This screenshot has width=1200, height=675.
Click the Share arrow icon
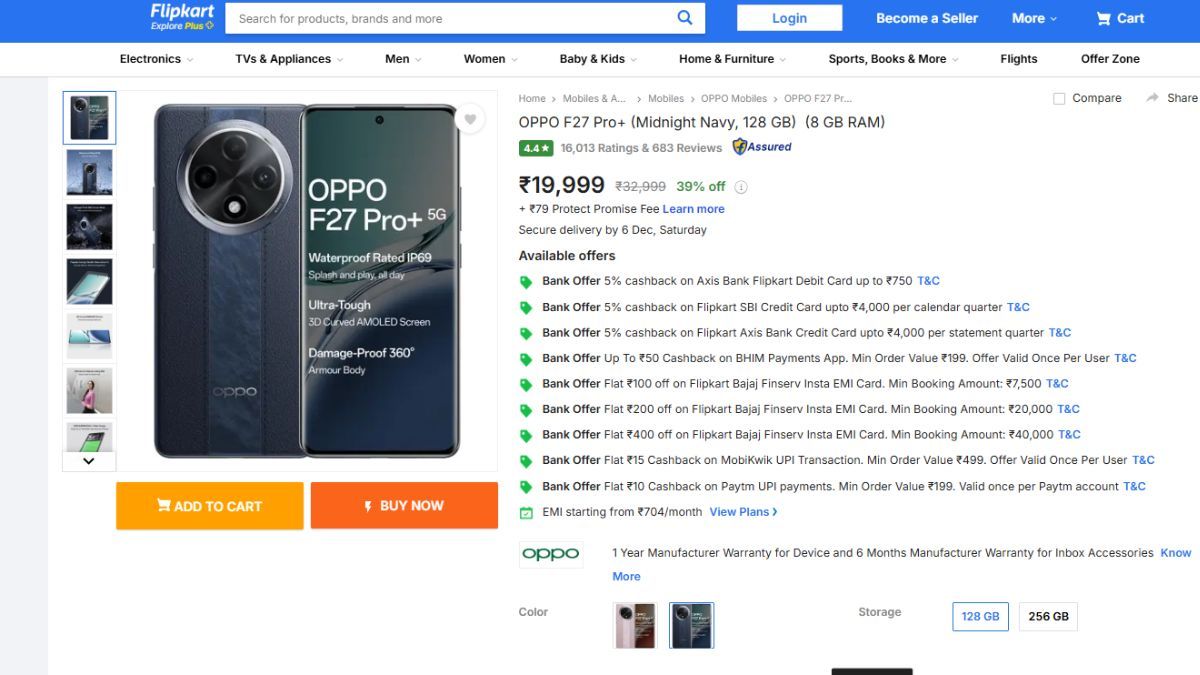click(x=1153, y=98)
